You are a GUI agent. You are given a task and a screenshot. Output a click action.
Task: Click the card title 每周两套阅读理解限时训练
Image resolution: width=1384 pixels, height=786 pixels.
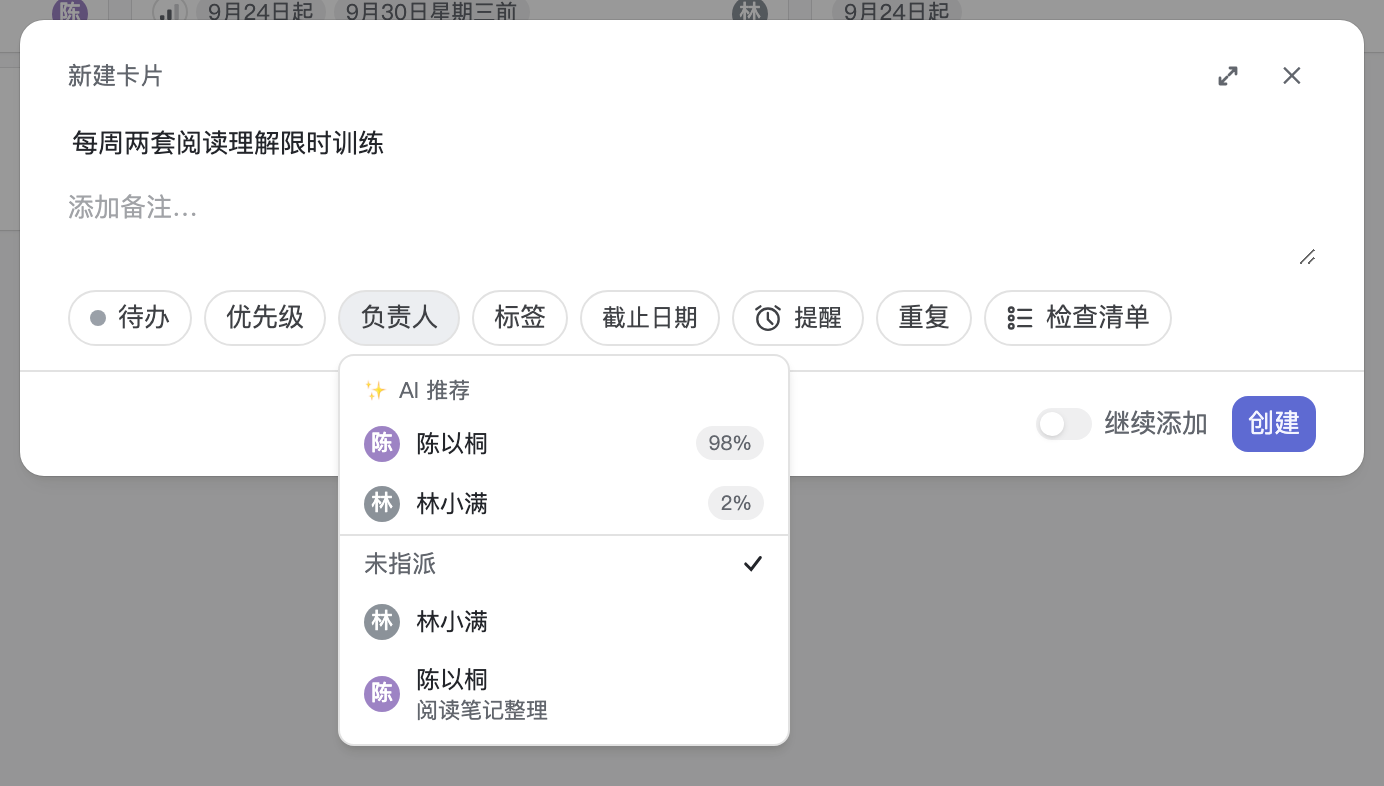point(228,143)
